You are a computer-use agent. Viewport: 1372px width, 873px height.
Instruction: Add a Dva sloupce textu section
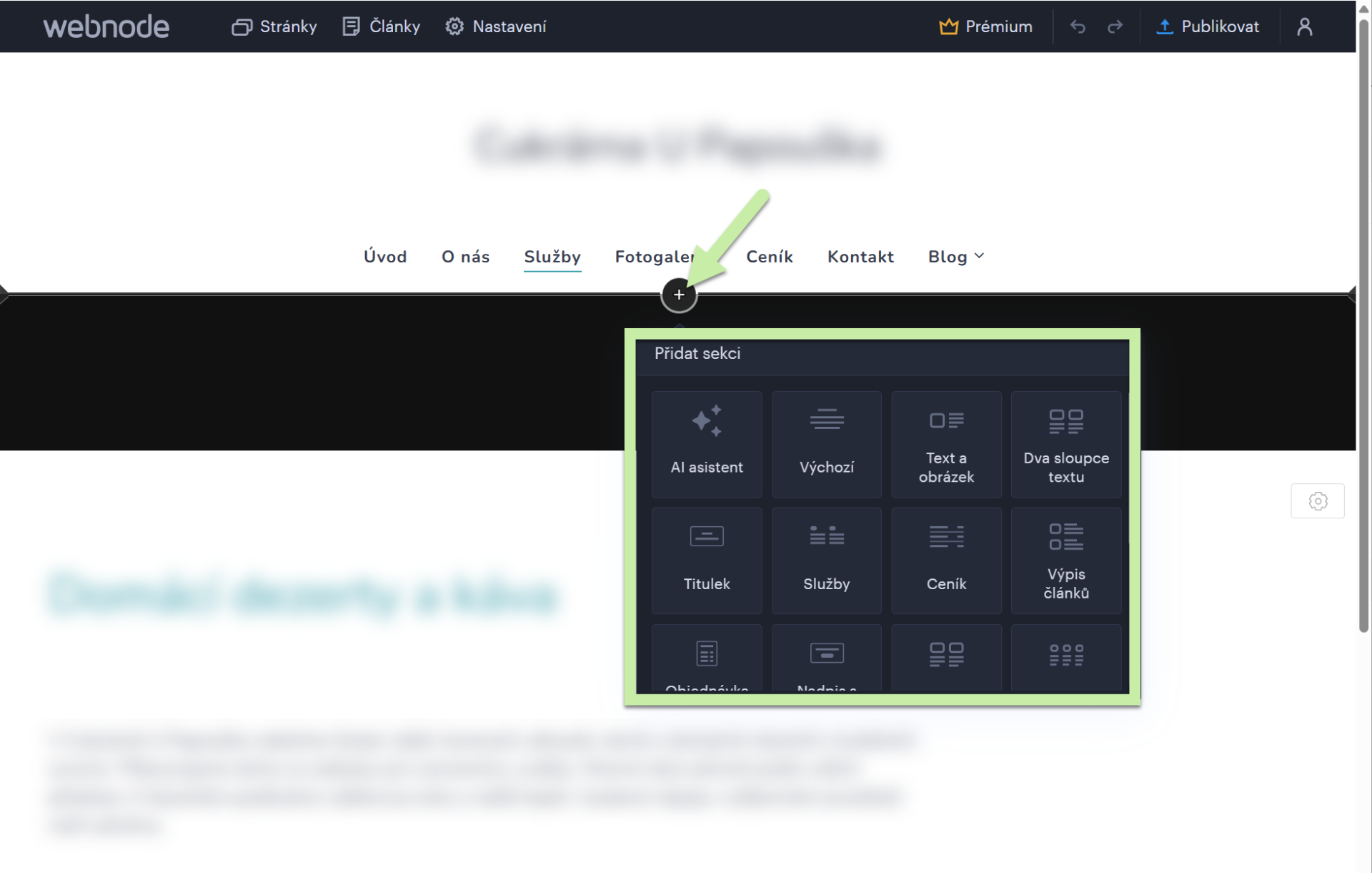click(1066, 444)
